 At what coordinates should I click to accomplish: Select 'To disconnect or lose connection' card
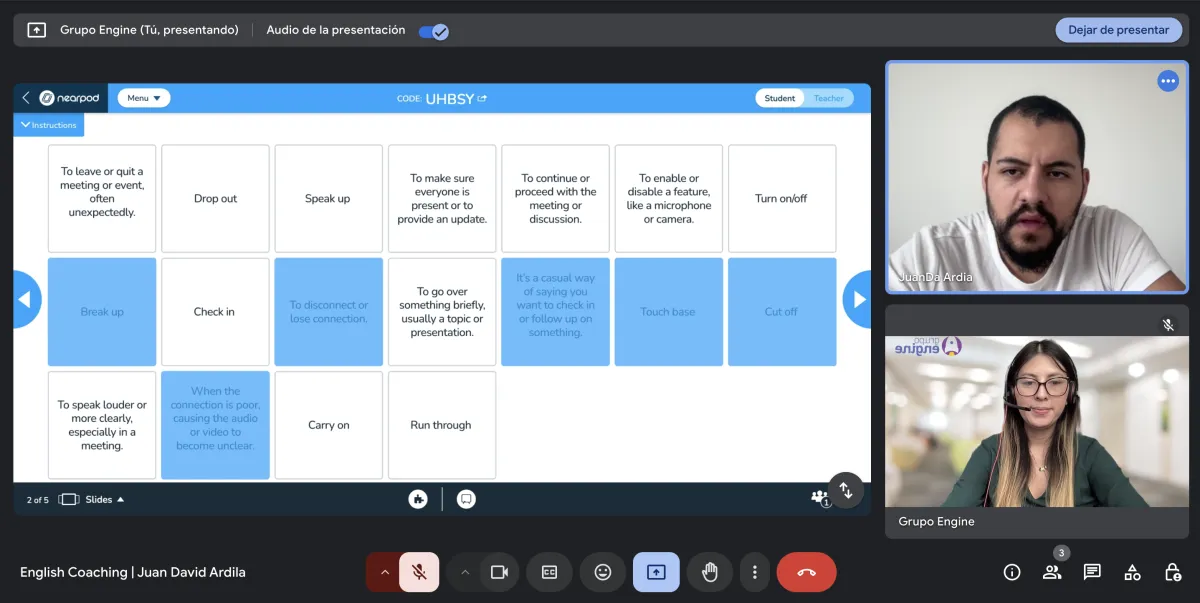click(328, 312)
